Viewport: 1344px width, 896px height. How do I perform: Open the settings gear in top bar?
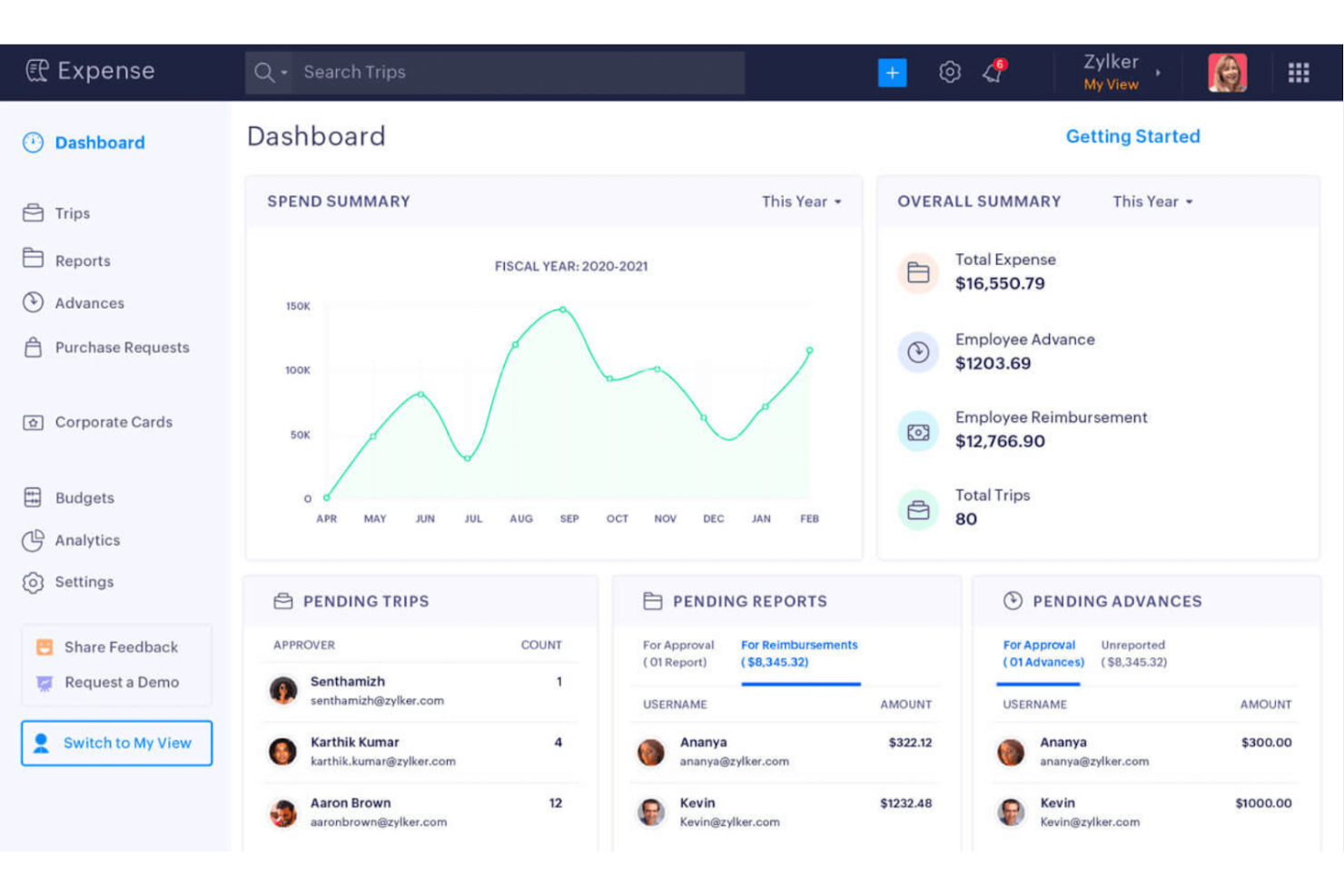(949, 72)
